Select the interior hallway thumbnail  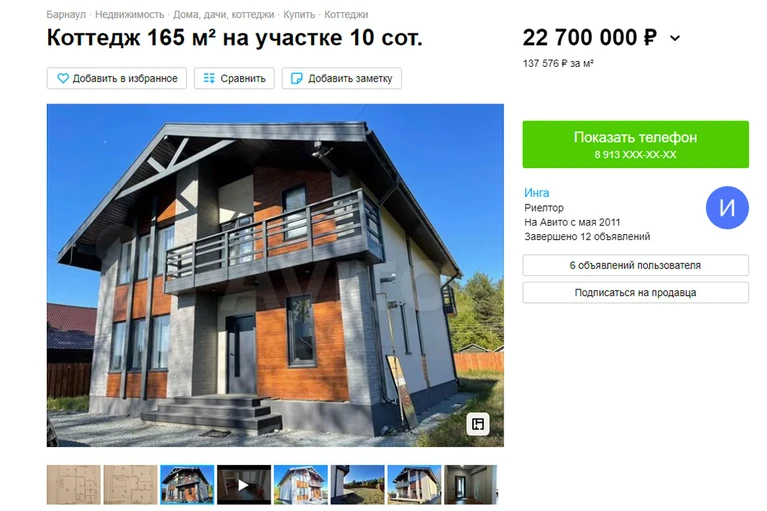pos(471,485)
